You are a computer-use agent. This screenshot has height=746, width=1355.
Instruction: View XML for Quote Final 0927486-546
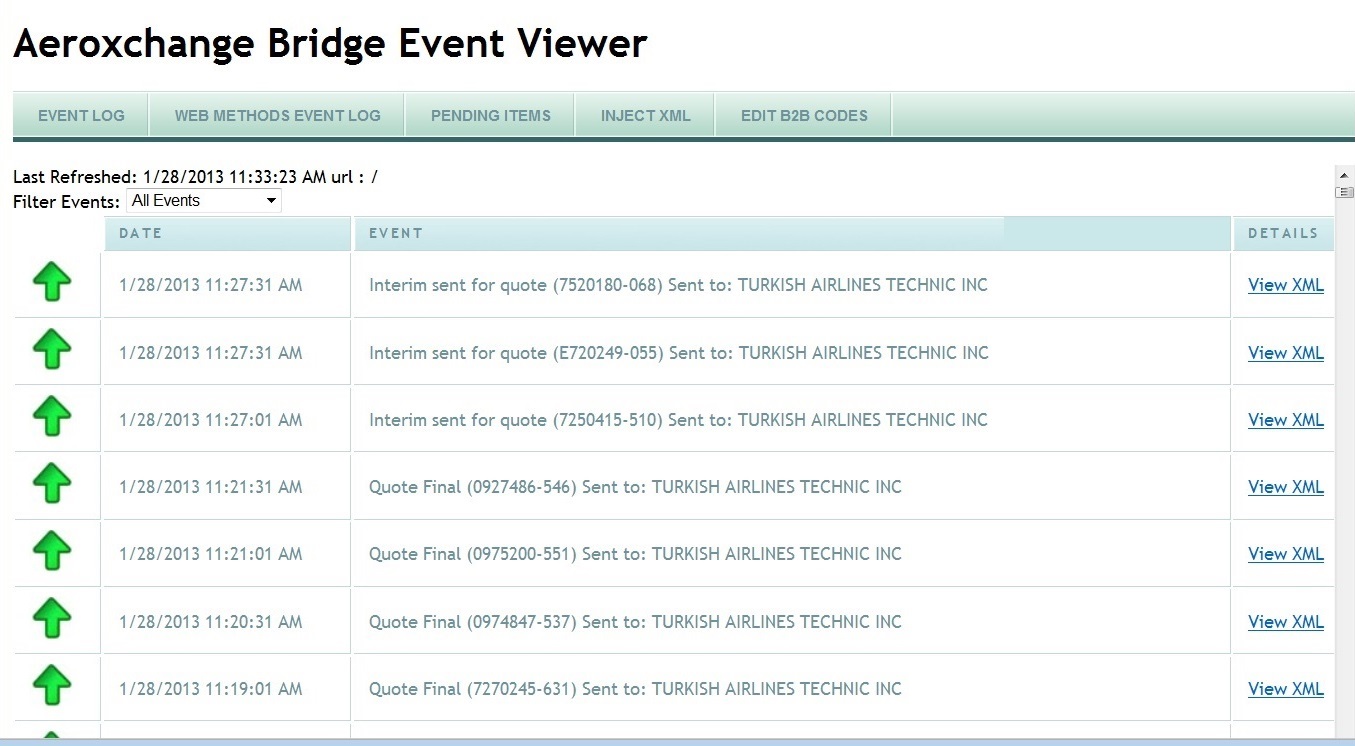tap(1286, 487)
